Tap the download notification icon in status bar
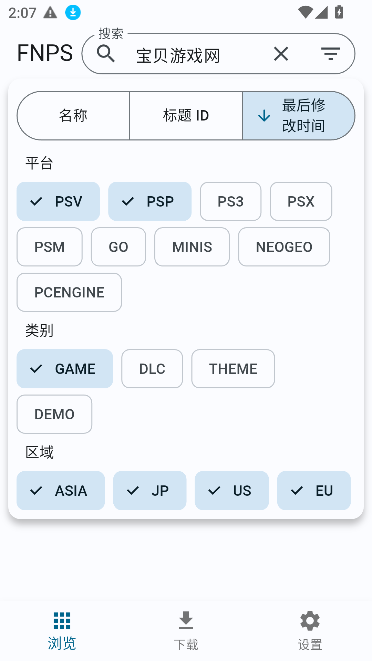This screenshot has width=372, height=661. [x=73, y=13]
